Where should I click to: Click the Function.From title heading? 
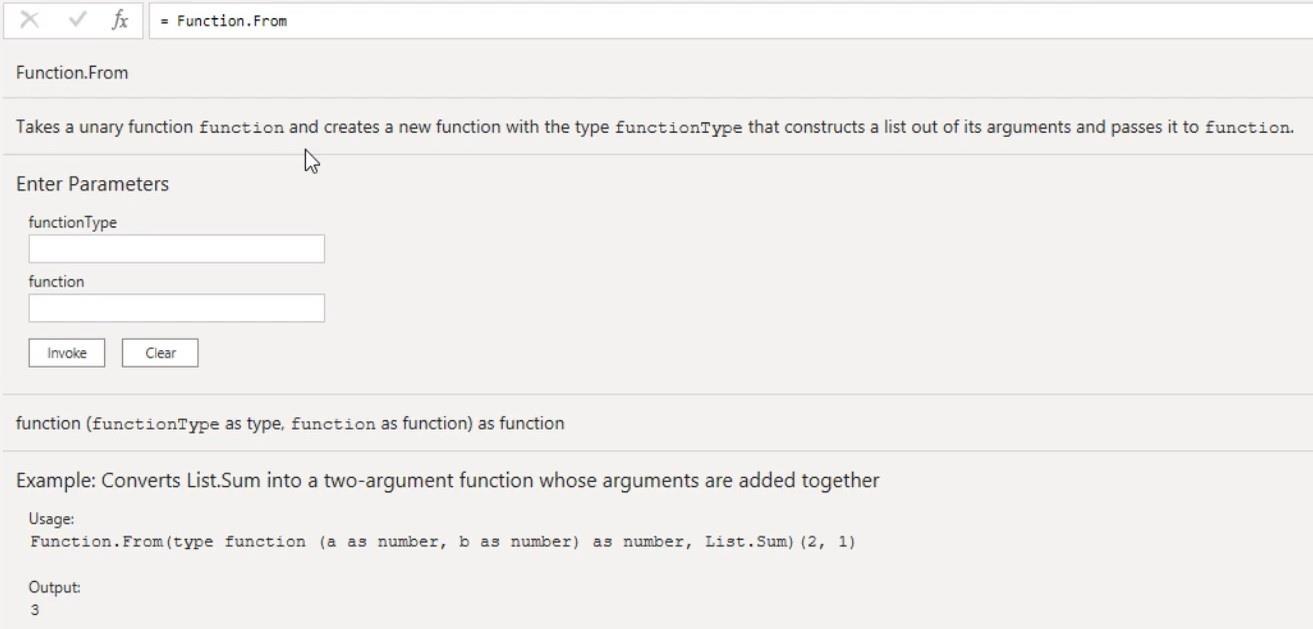72,73
